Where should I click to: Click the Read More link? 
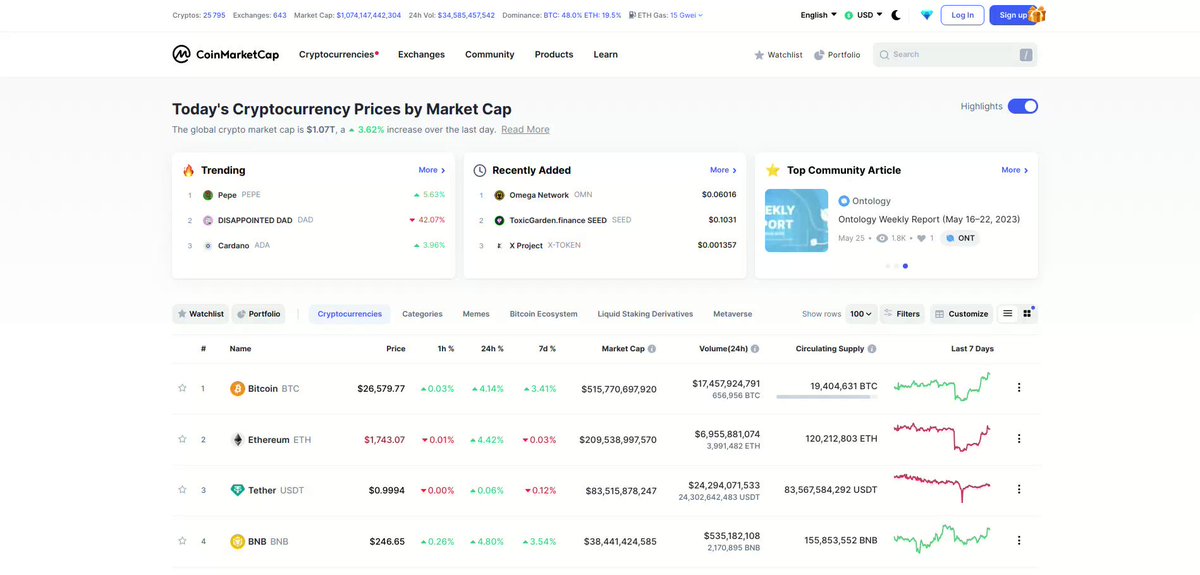tap(525, 130)
